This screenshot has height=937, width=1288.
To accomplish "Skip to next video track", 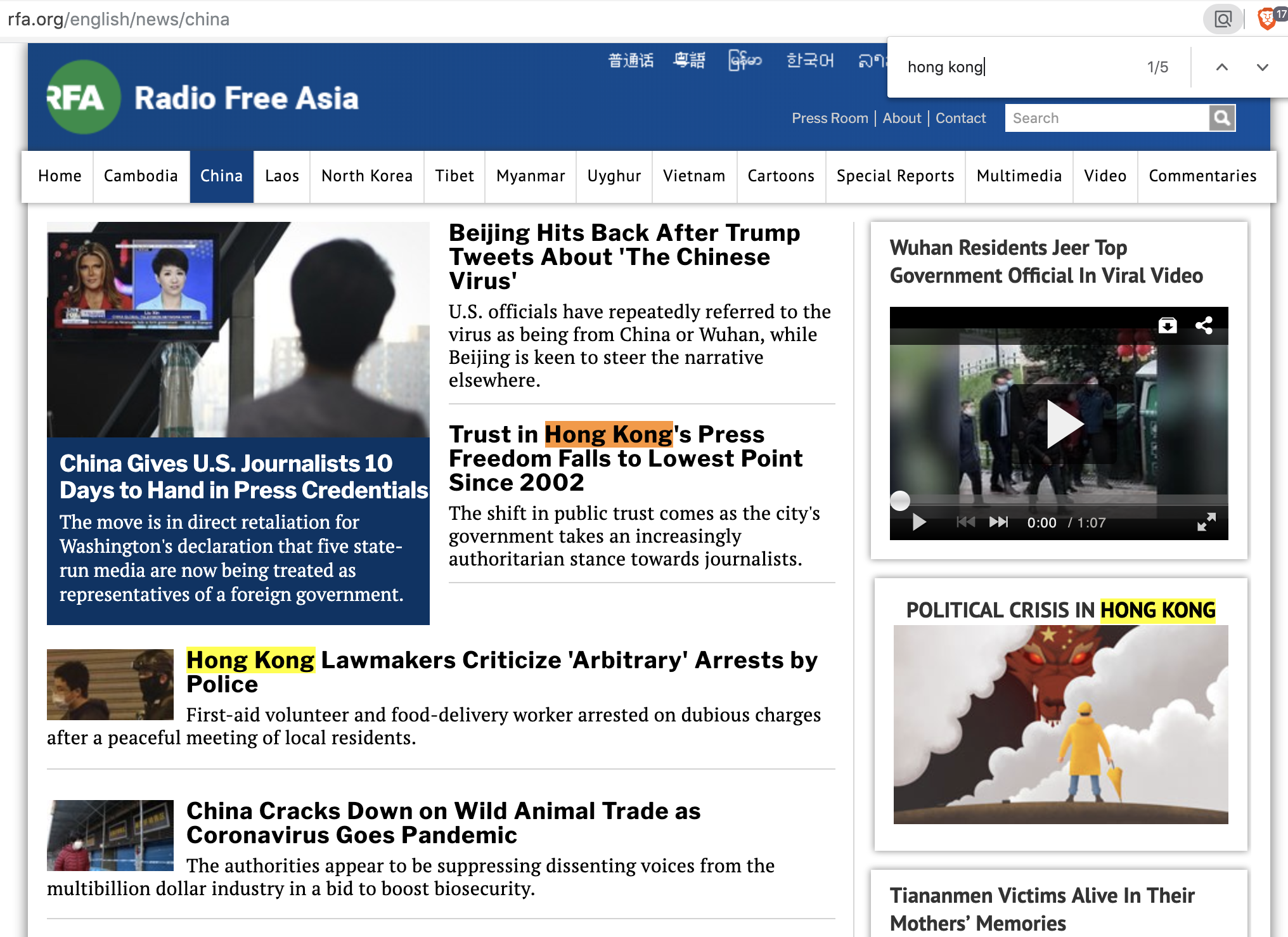I will tap(998, 522).
